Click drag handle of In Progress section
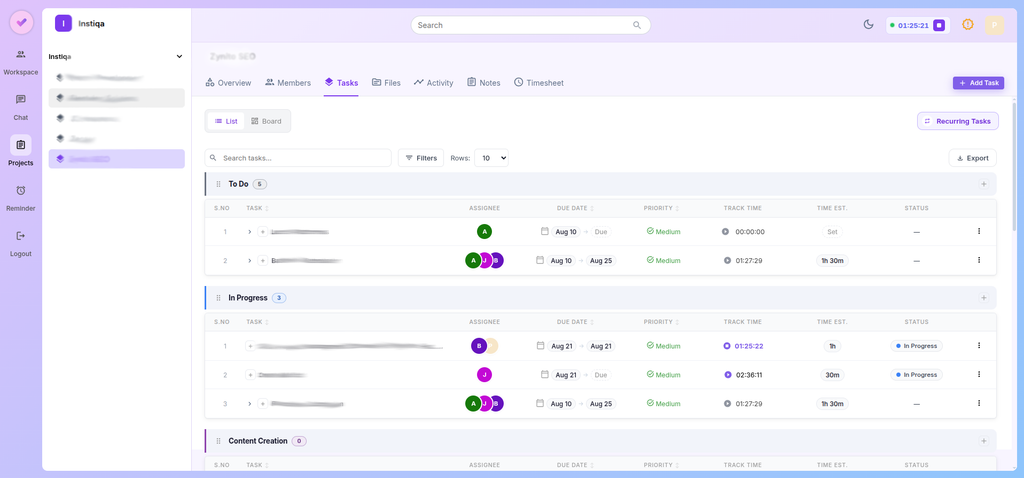 tap(219, 298)
